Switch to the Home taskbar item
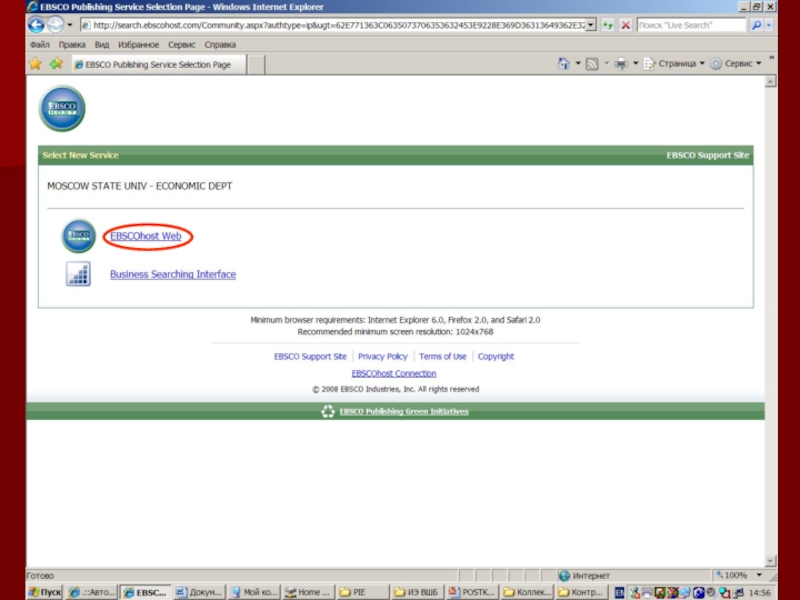The image size is (800, 600). pos(308,592)
